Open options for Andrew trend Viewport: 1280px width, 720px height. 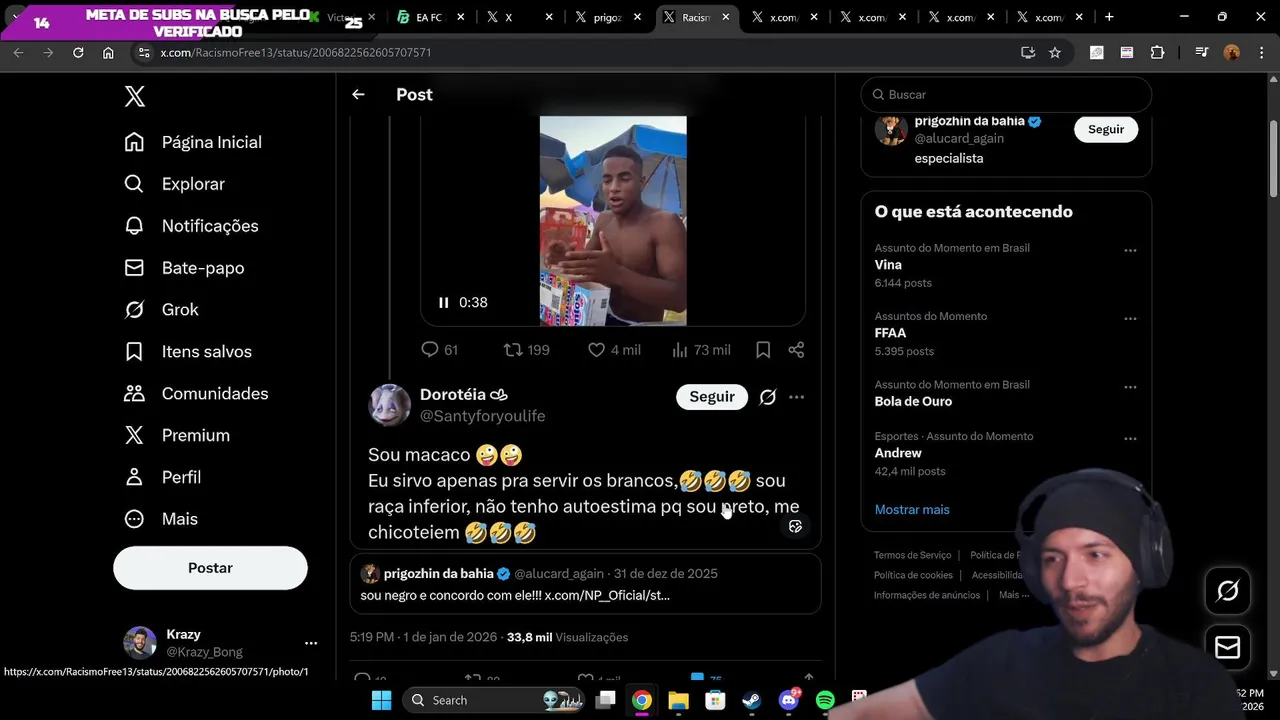[x=1130, y=438]
